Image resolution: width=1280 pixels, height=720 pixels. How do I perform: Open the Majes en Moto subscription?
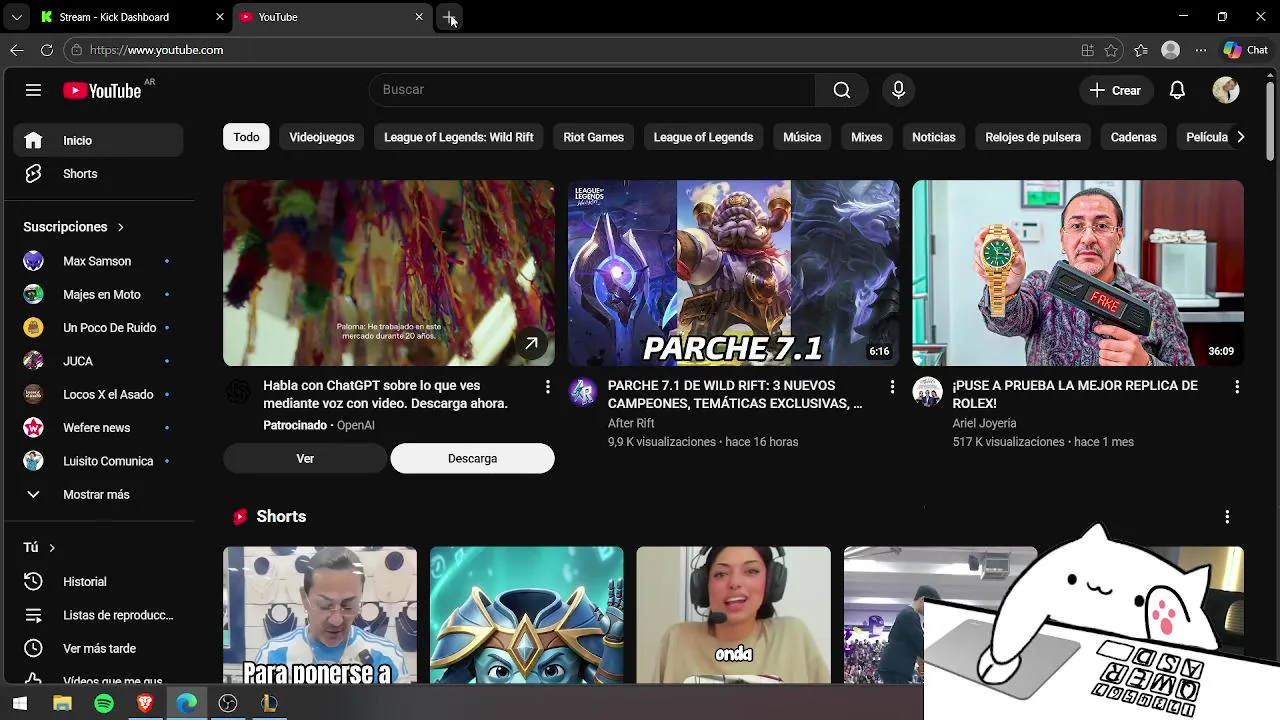[x=98, y=295]
